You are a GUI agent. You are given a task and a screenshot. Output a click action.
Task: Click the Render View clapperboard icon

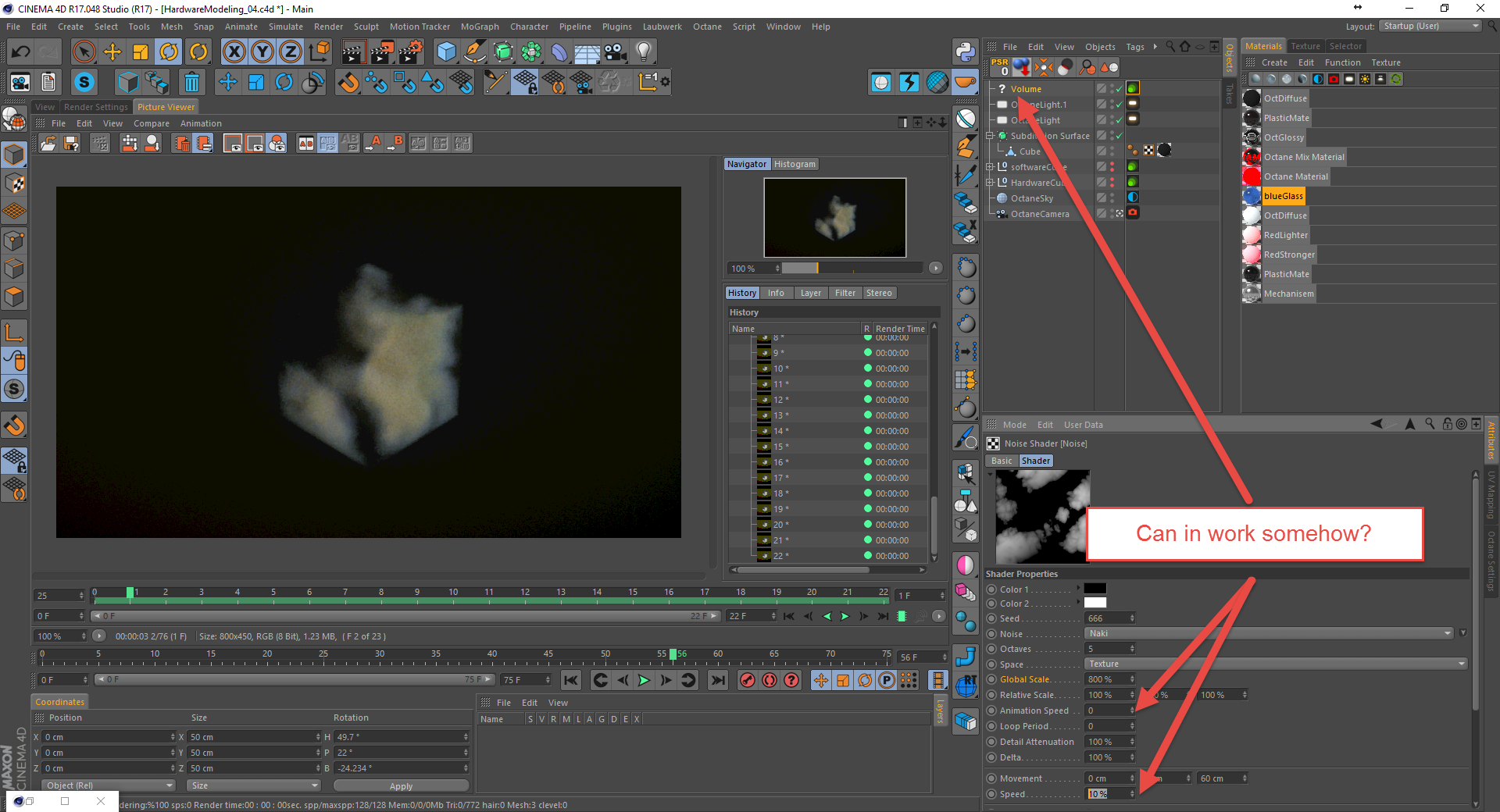coord(353,52)
